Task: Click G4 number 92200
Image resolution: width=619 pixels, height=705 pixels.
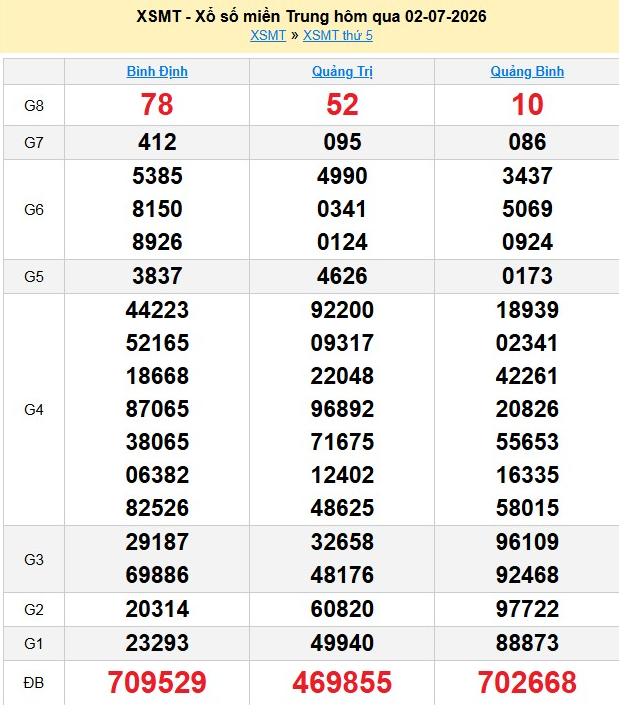Action: [x=342, y=310]
